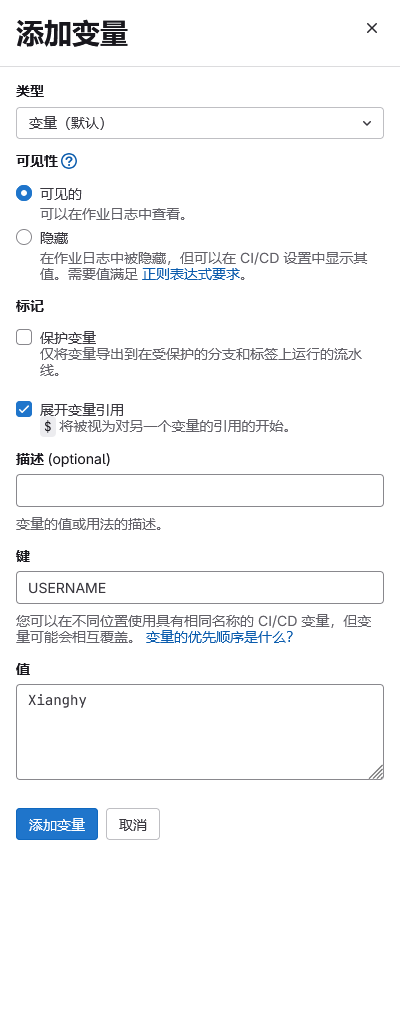Uncheck the 展开变量引用 checkbox
Screen dimensions: 400x1014
tap(24, 409)
